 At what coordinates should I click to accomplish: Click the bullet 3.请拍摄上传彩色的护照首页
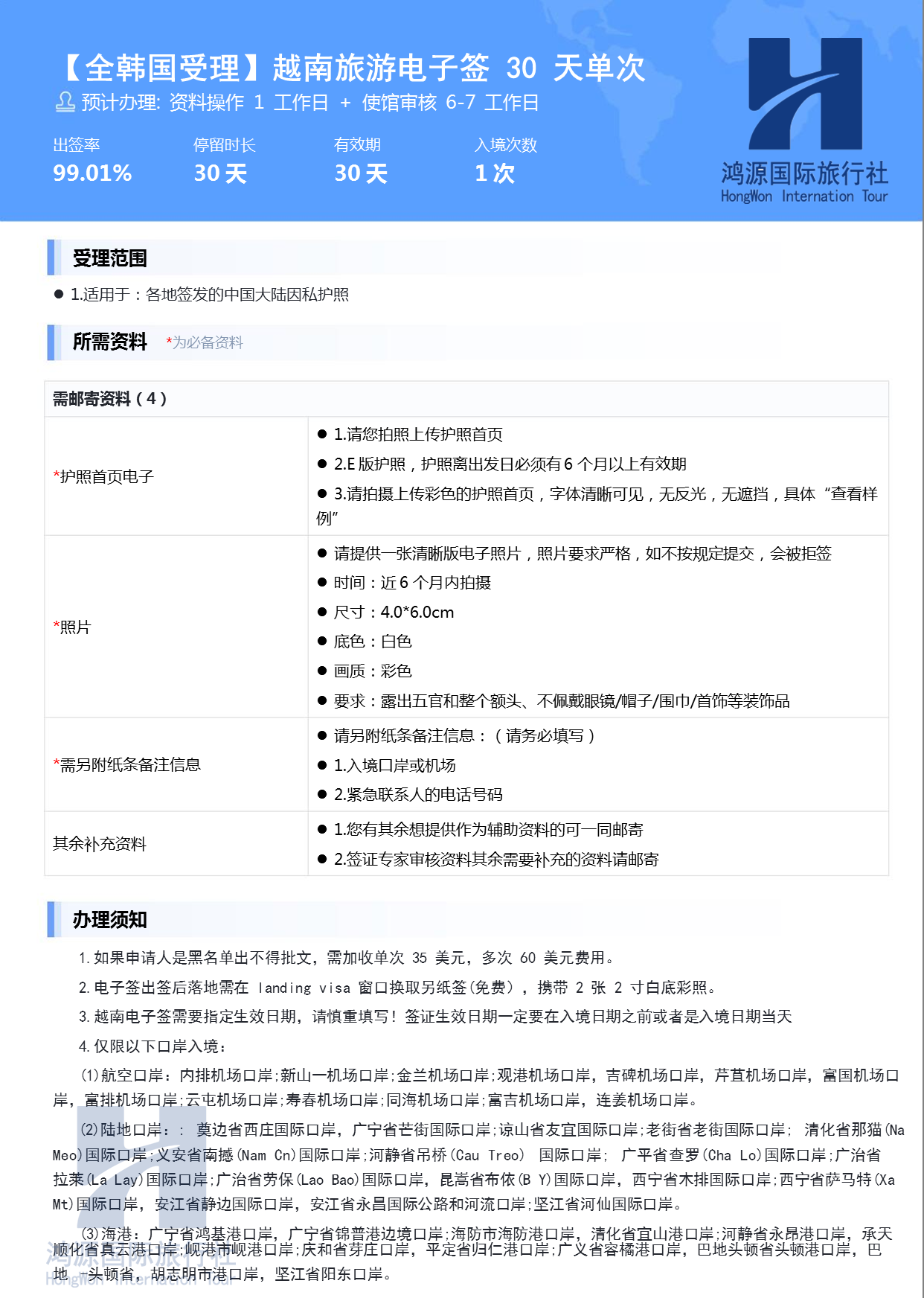coord(597,506)
